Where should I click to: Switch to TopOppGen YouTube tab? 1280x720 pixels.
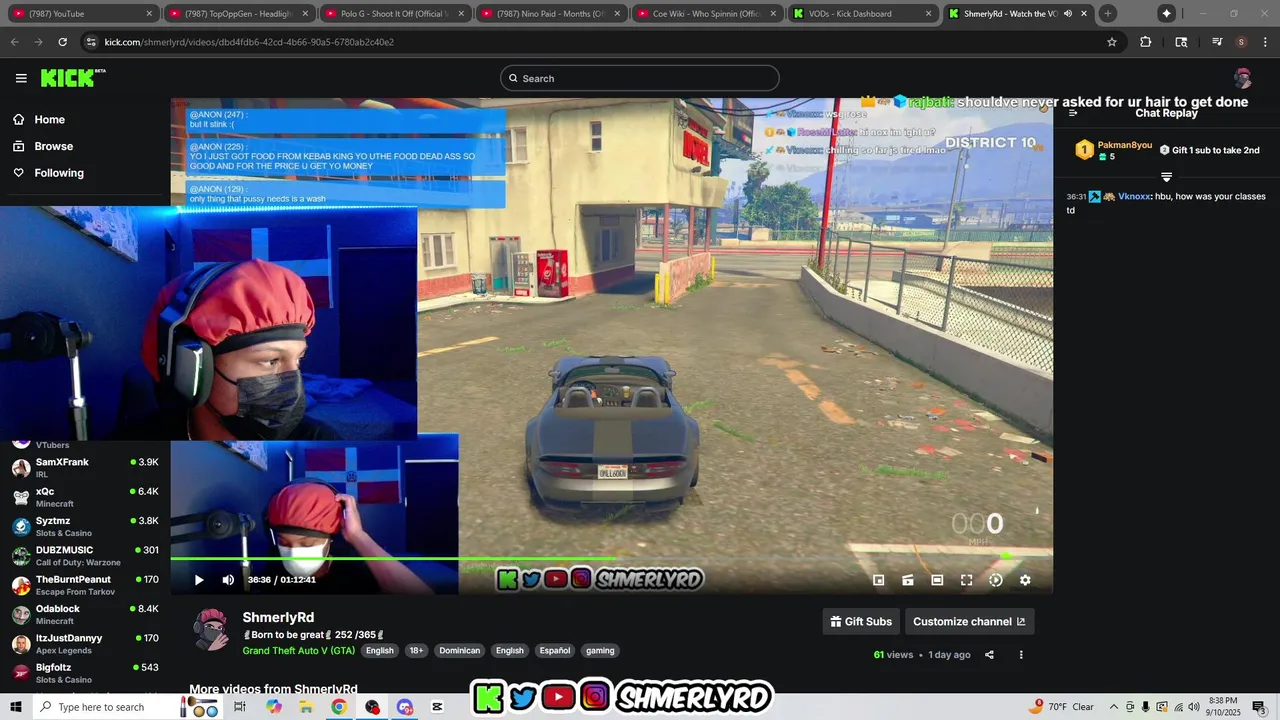tap(239, 14)
